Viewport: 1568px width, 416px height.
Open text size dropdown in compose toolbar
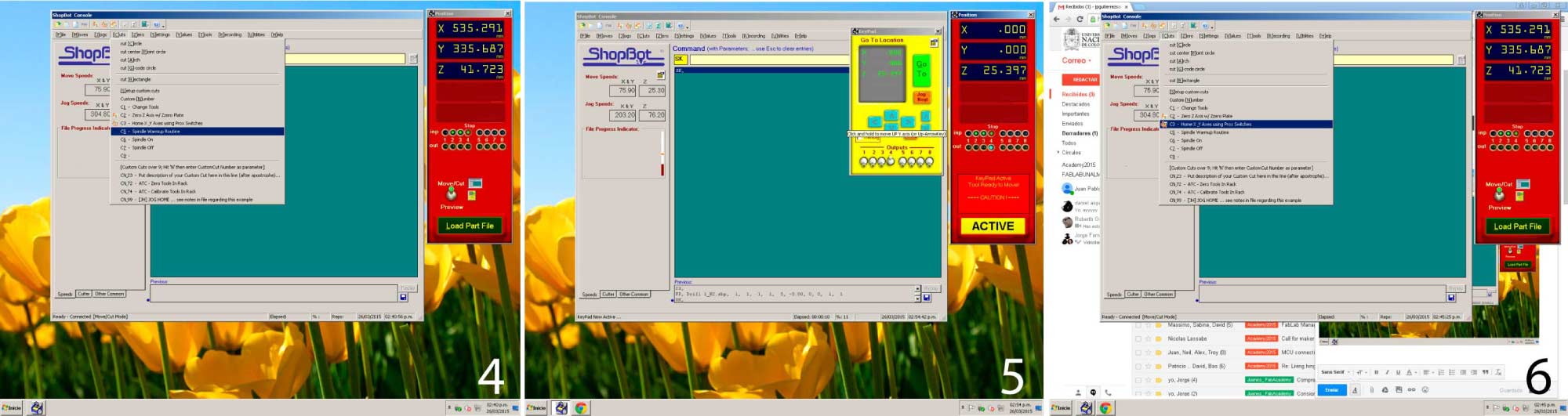[x=1361, y=372]
